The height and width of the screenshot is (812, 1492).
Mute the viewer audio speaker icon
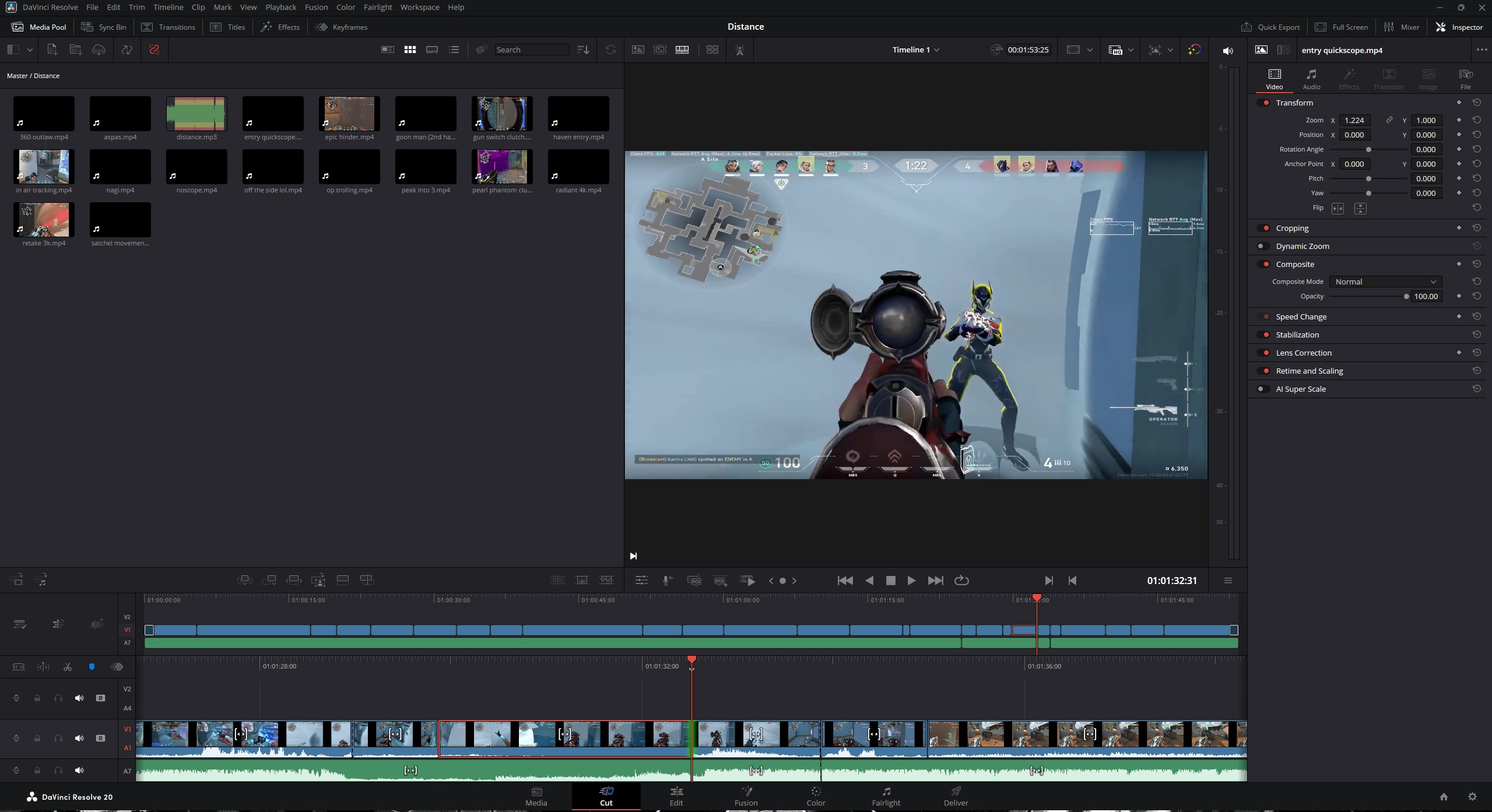coord(1227,51)
